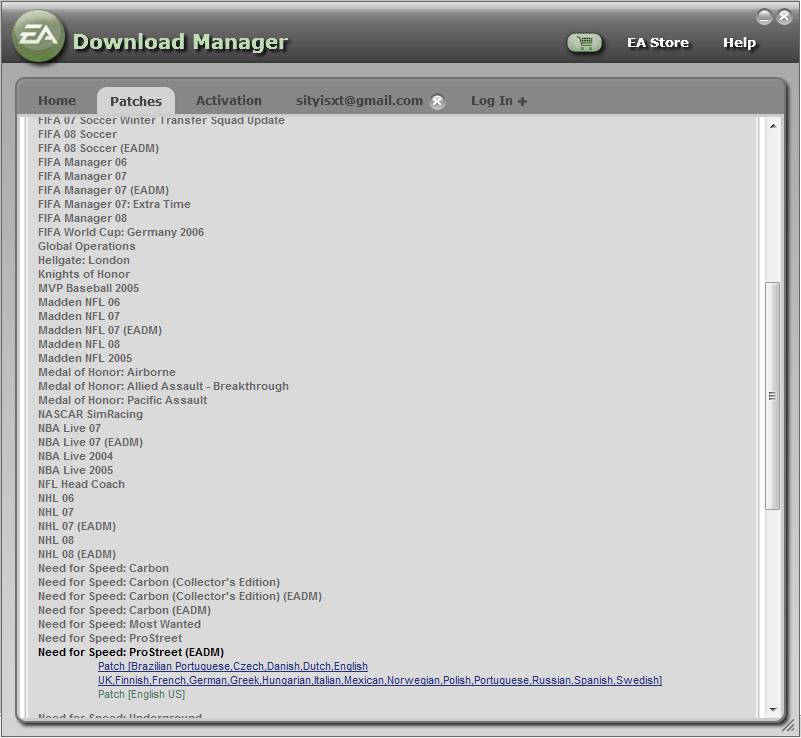Open the EA Store link

[x=657, y=43]
